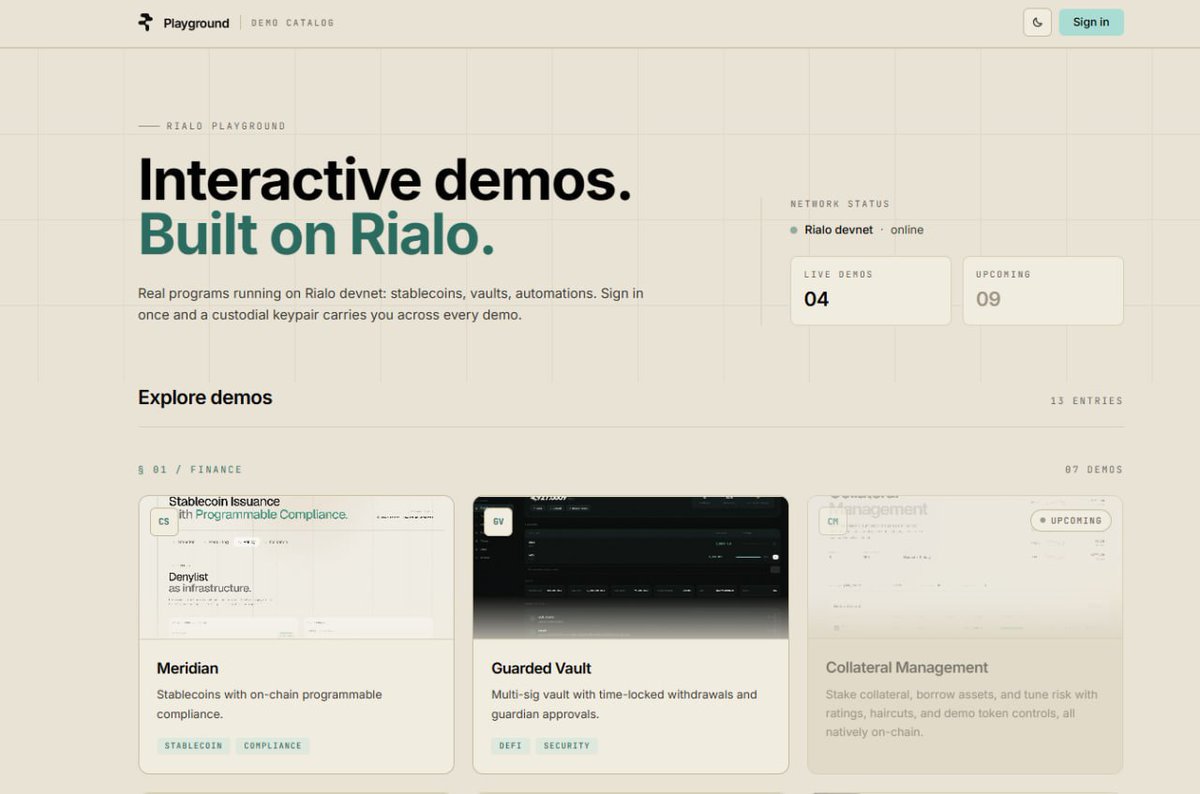The image size is (1200, 794).
Task: Open the Guarded Vault card title
Action: [x=541, y=668]
